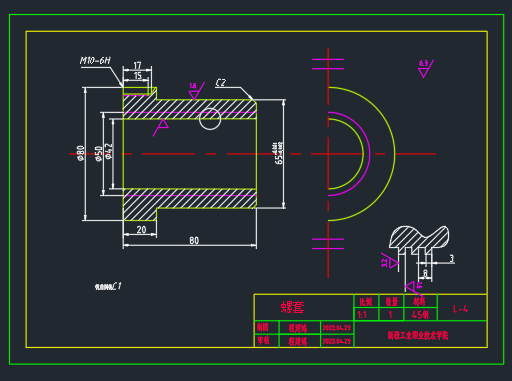Viewport: 512px width, 381px height.
Task: Select the 材料 header cell
Action: coord(420,302)
